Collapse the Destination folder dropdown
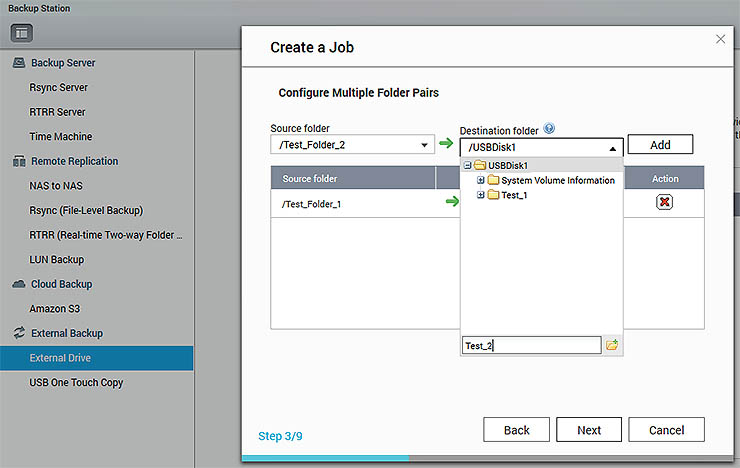Screen dimensions: 740x468 [x=612, y=147]
